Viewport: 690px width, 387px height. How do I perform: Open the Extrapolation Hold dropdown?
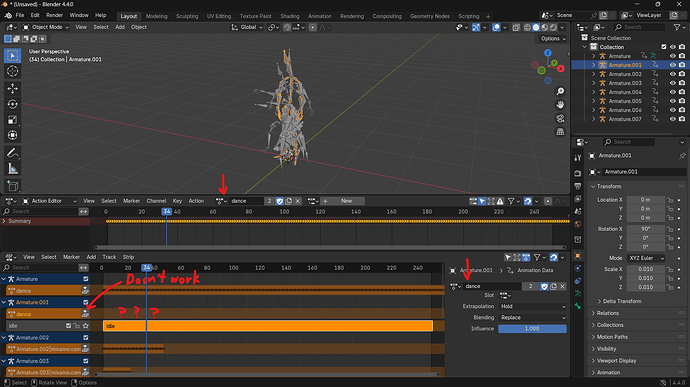pos(532,306)
